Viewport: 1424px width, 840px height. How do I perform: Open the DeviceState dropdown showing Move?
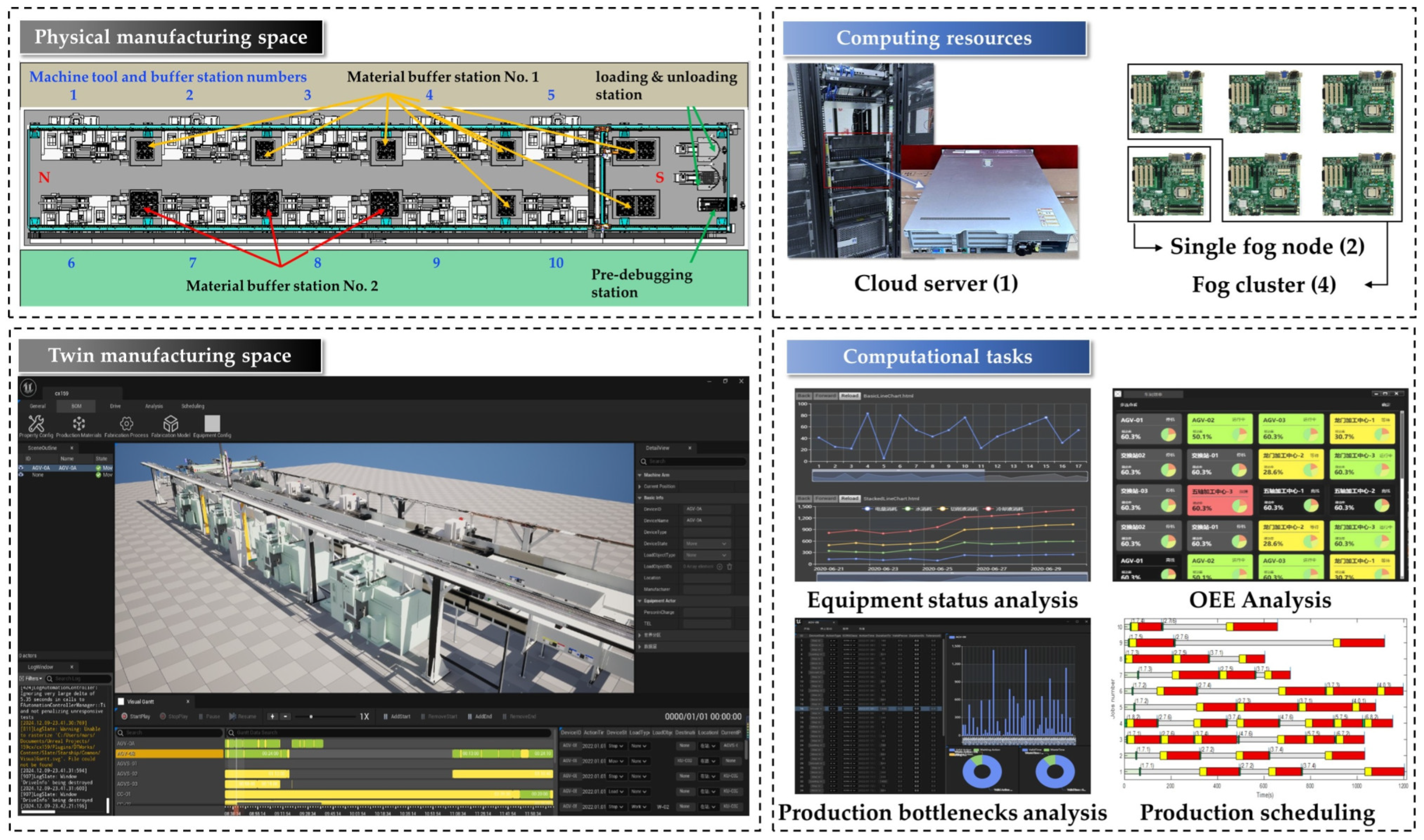click(x=707, y=544)
